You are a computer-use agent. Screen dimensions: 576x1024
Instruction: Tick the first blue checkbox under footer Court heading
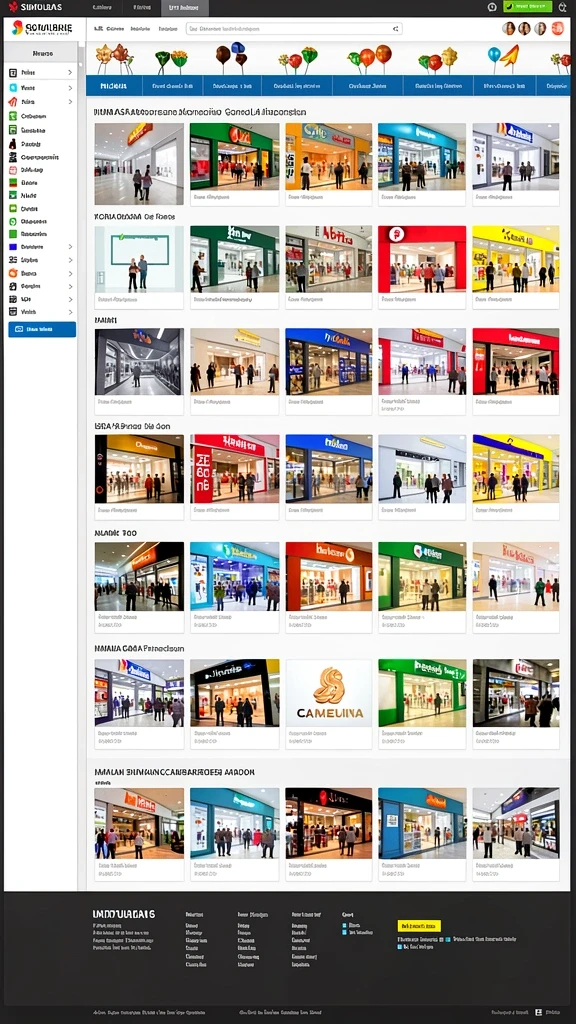click(345, 925)
